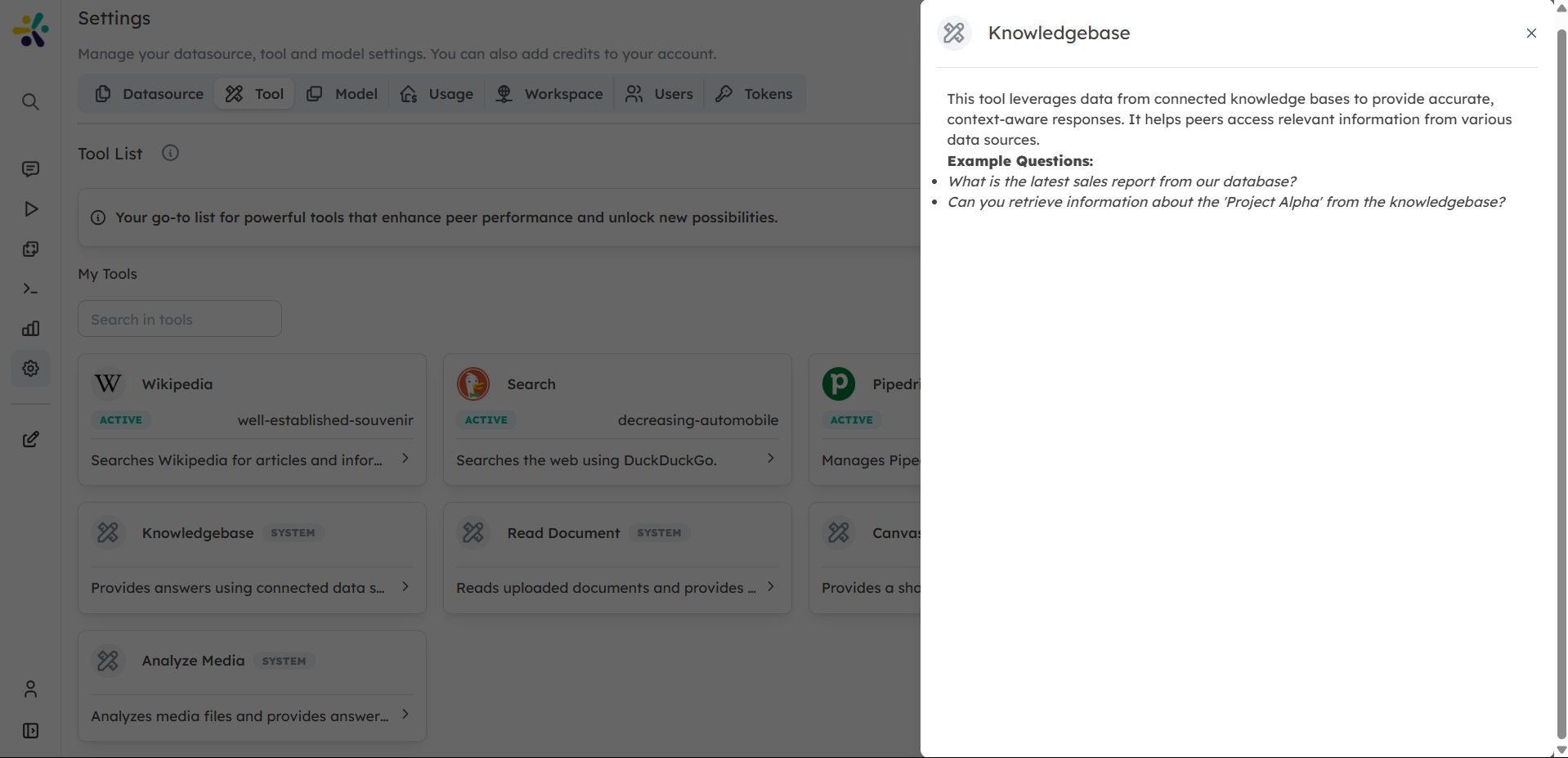Expand the Knowledgebase tool details chevron
1568x758 pixels.
tap(405, 586)
